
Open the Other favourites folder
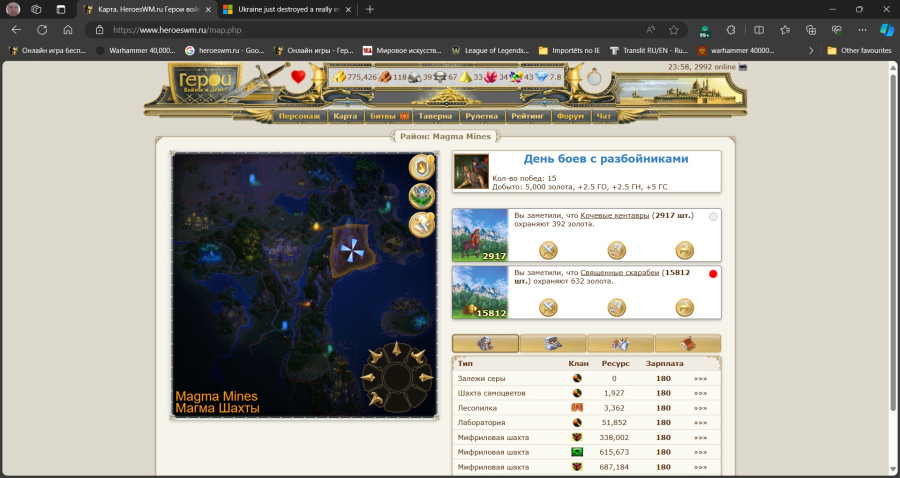tap(859, 50)
